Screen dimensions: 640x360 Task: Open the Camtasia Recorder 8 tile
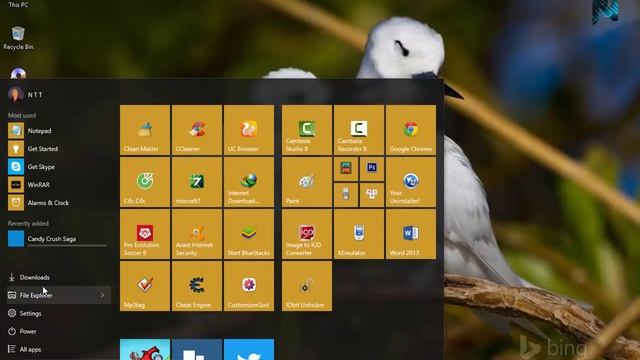[x=359, y=130]
